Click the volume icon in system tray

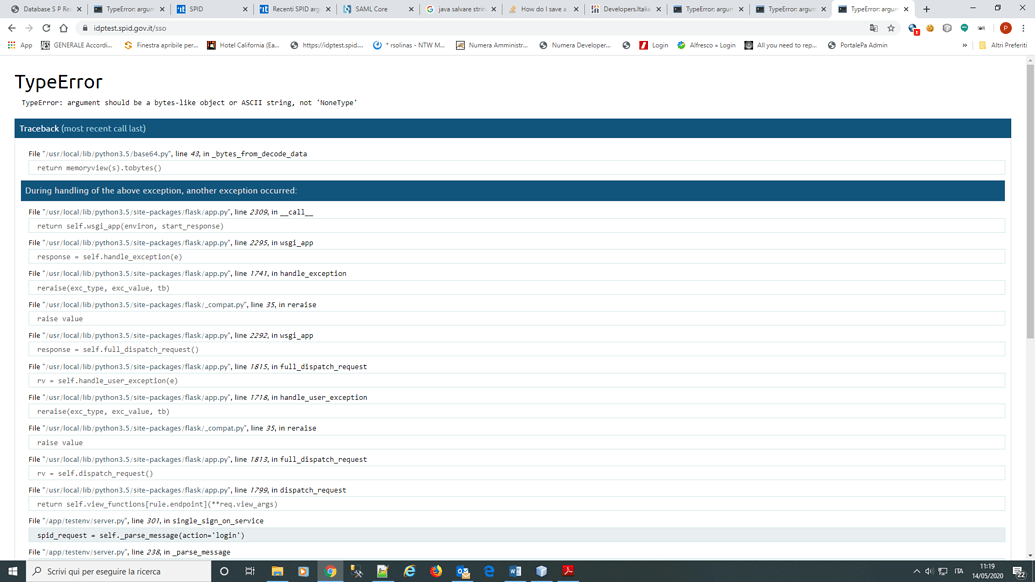click(929, 571)
